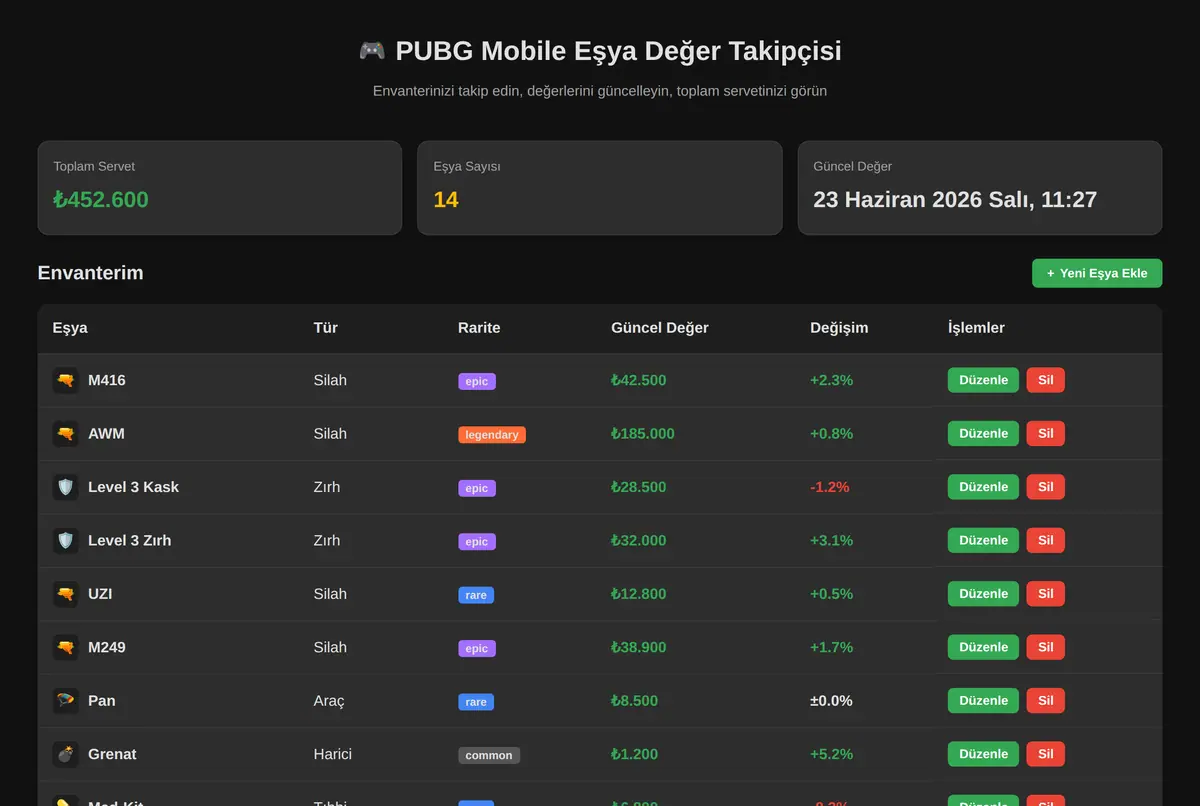
Task: Click the M249 gun icon
Action: click(65, 647)
